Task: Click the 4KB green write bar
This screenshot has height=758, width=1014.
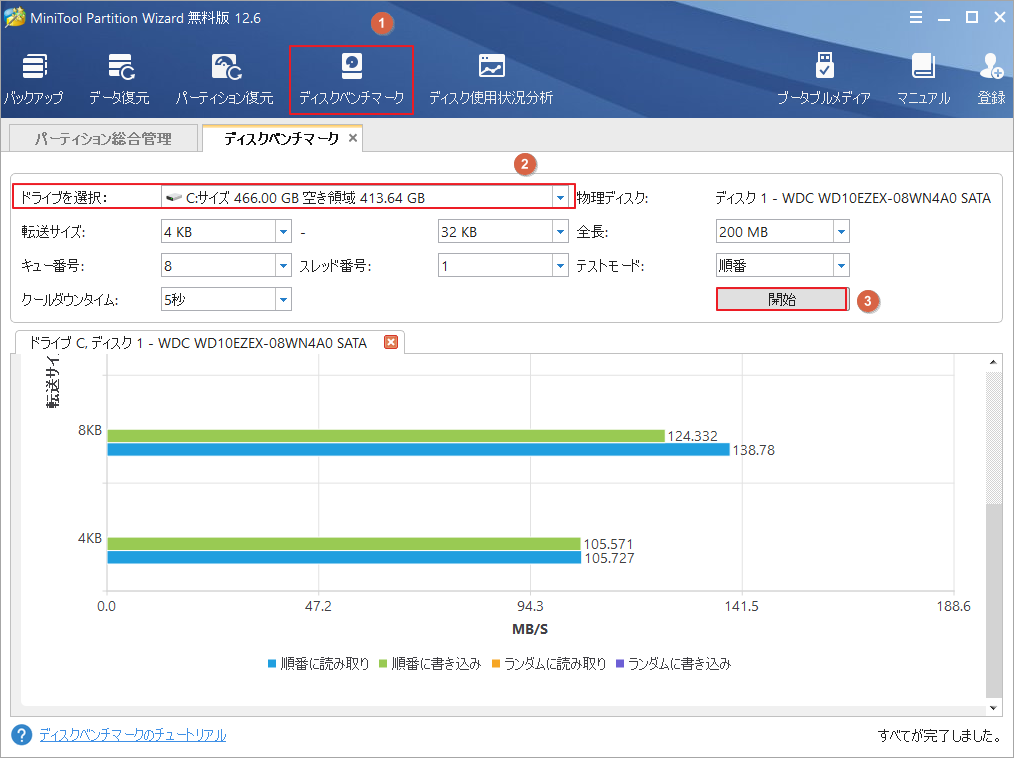Action: (344, 544)
